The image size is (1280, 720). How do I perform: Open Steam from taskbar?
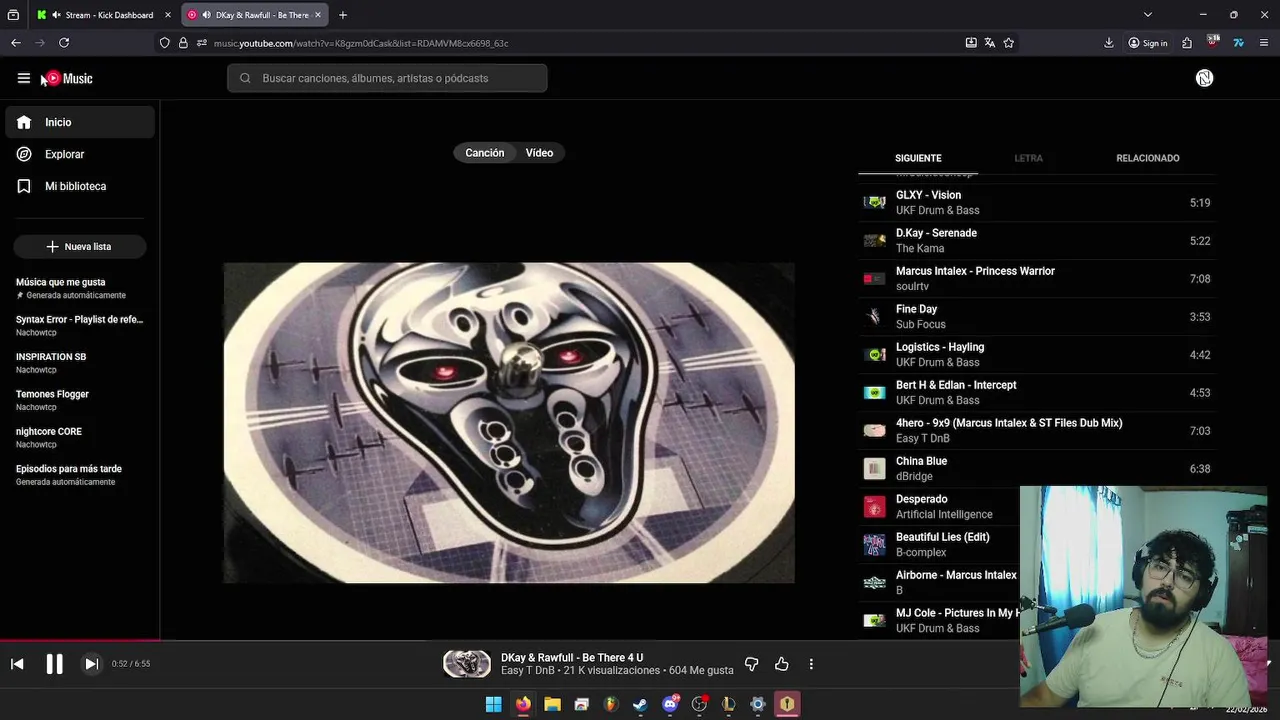(640, 705)
